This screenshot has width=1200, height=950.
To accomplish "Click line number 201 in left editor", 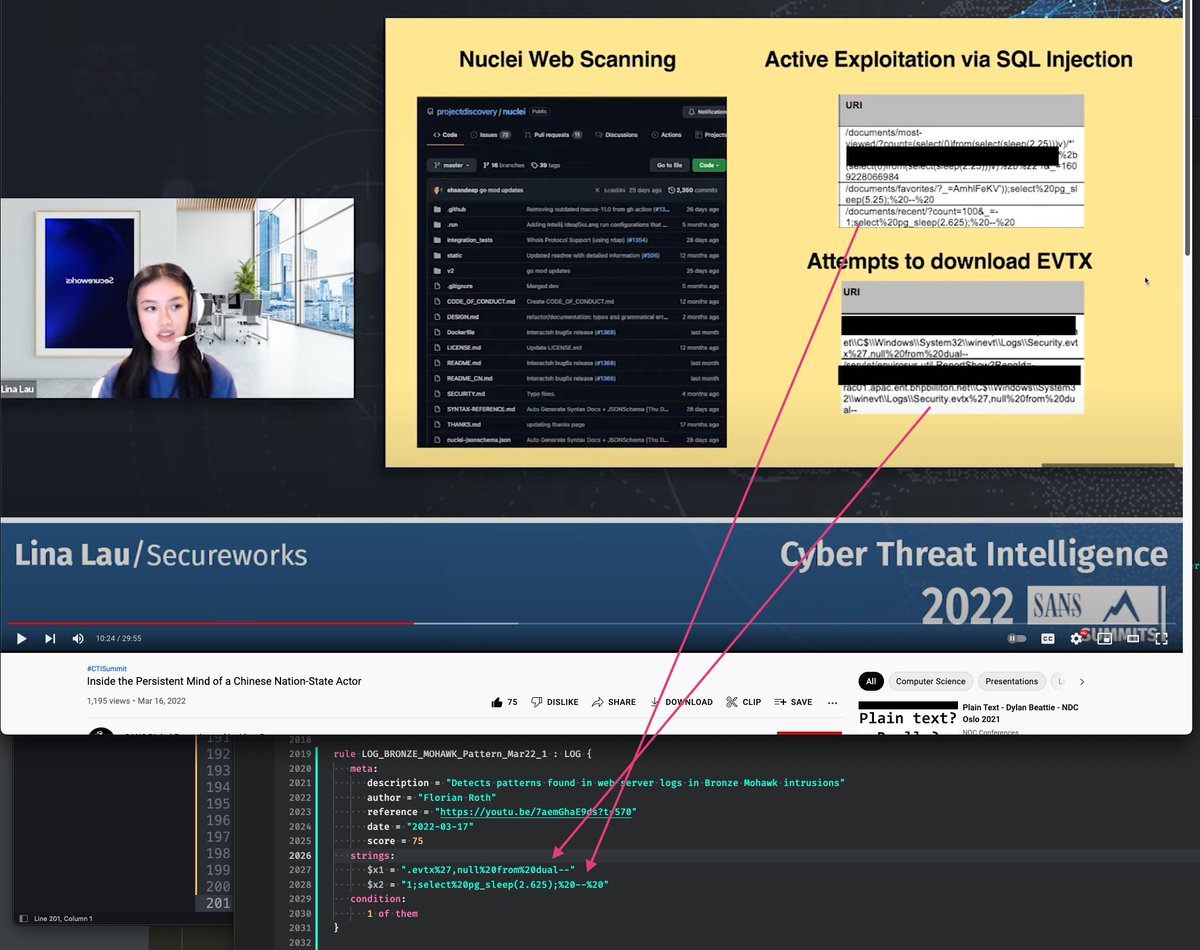I will point(218,903).
